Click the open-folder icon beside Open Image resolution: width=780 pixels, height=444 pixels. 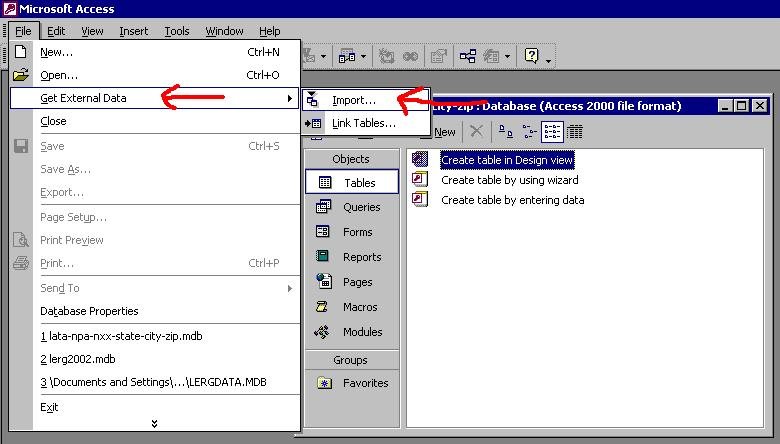click(x=20, y=75)
